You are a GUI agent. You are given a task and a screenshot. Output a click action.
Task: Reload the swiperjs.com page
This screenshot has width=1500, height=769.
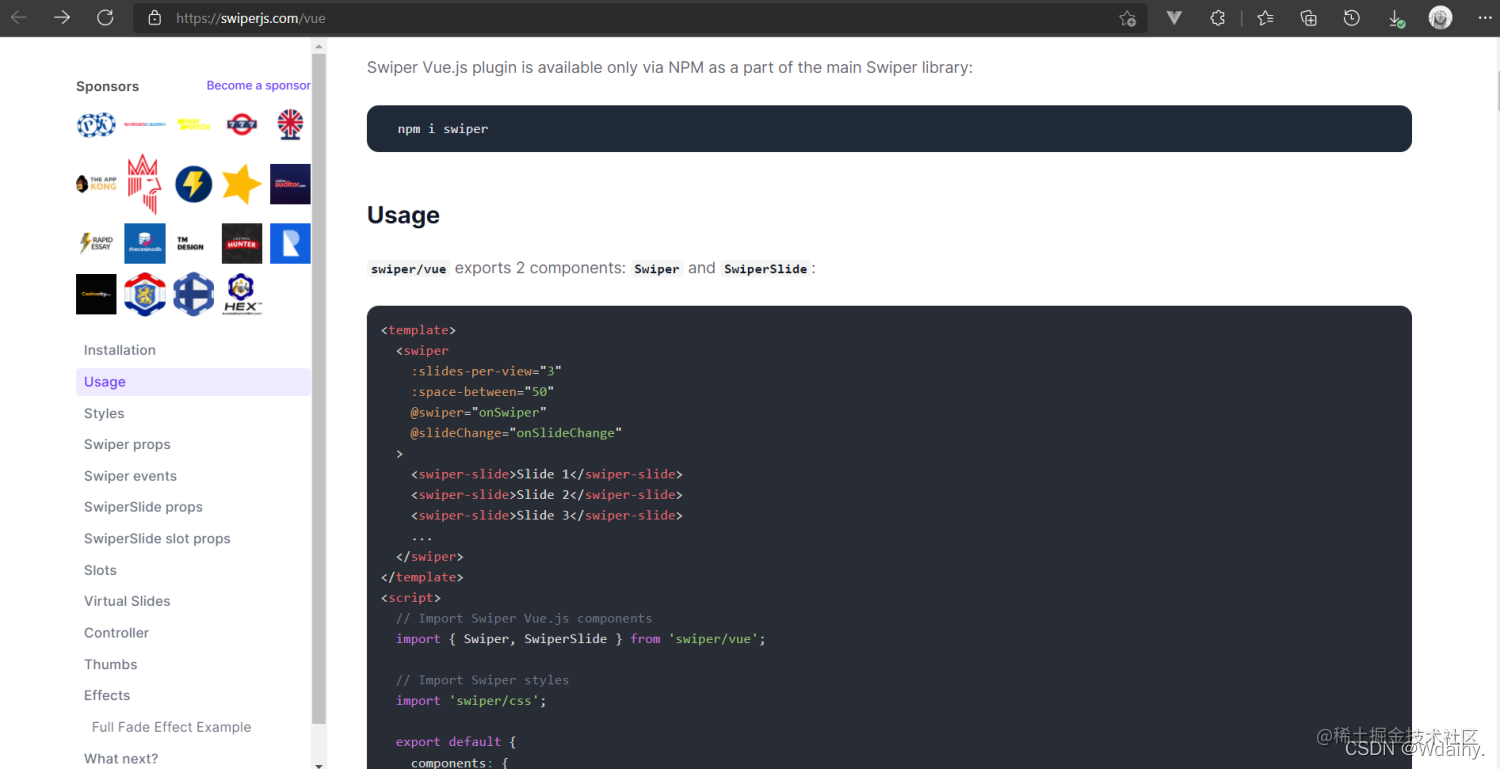[105, 18]
